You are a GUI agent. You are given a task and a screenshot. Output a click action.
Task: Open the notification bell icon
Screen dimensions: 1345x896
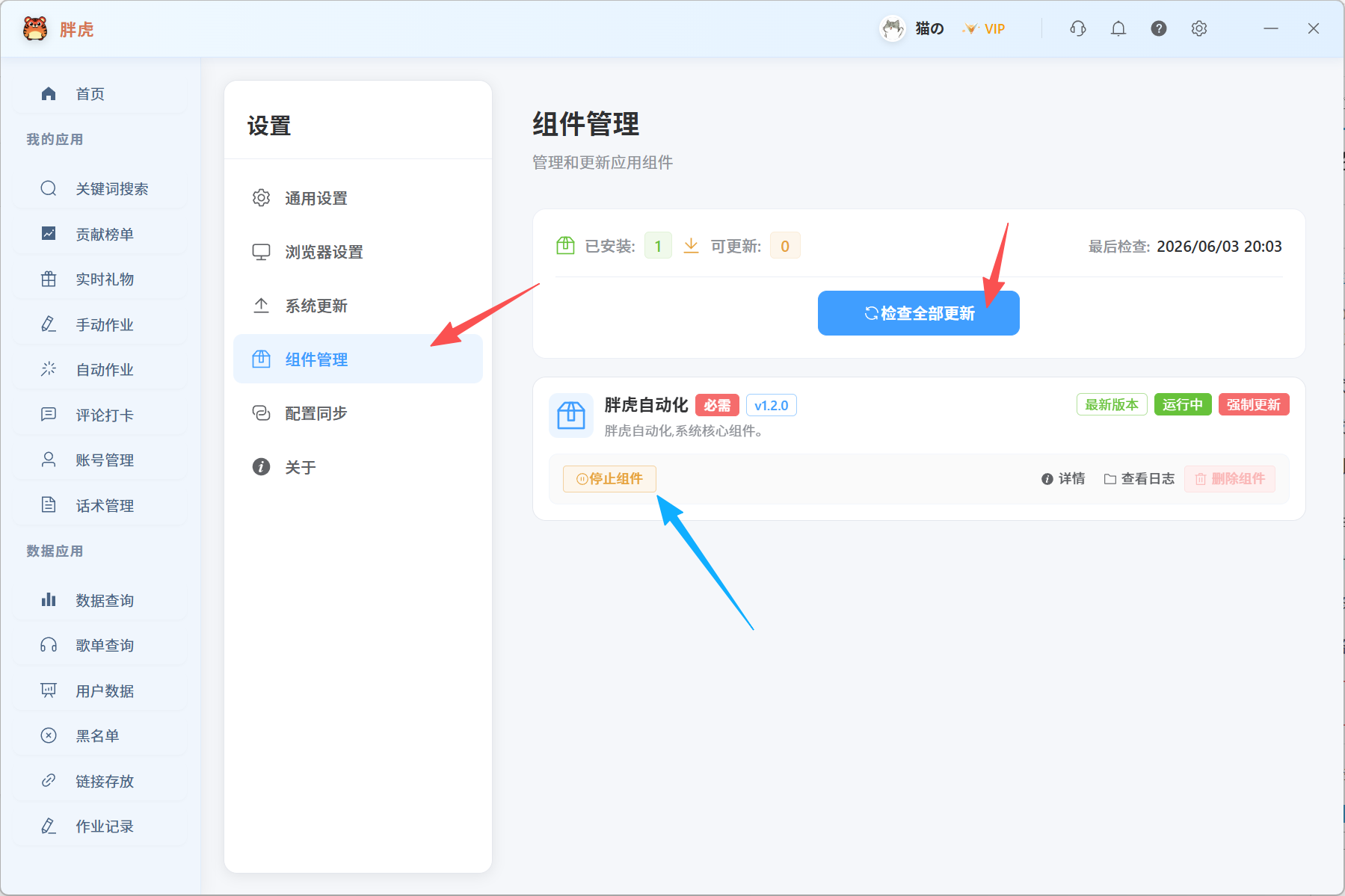(x=1118, y=28)
